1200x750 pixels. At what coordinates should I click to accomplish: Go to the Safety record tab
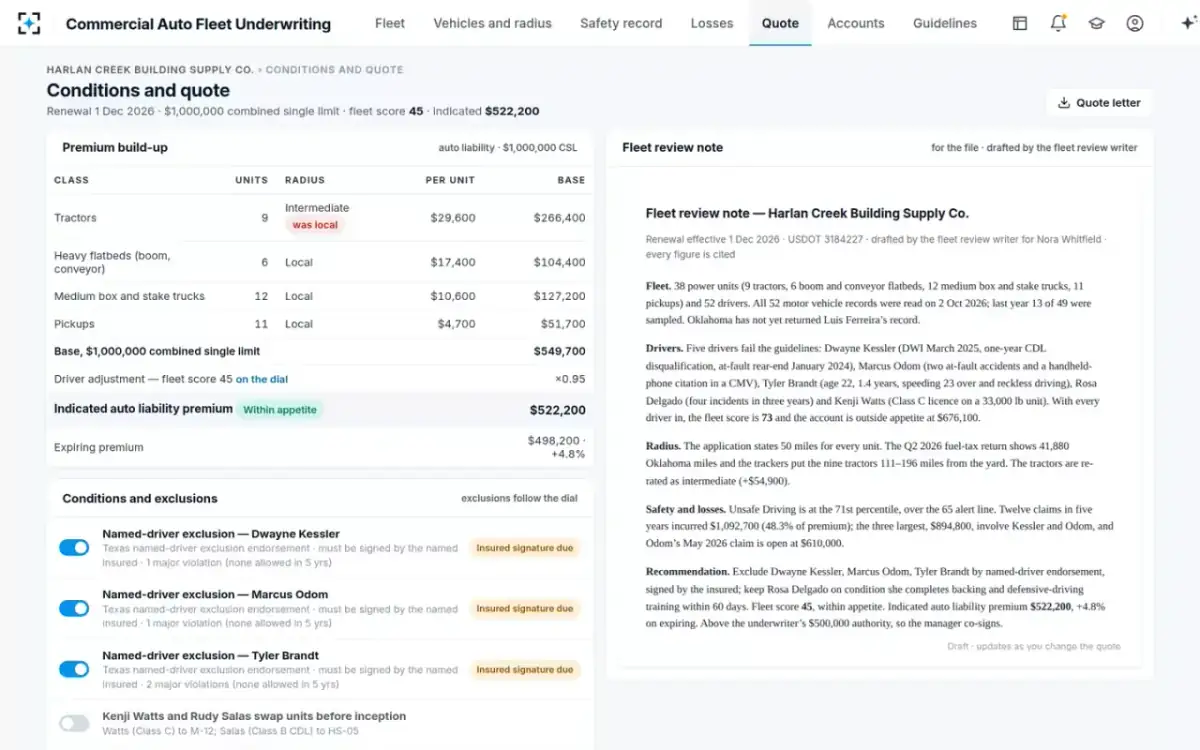(x=621, y=23)
